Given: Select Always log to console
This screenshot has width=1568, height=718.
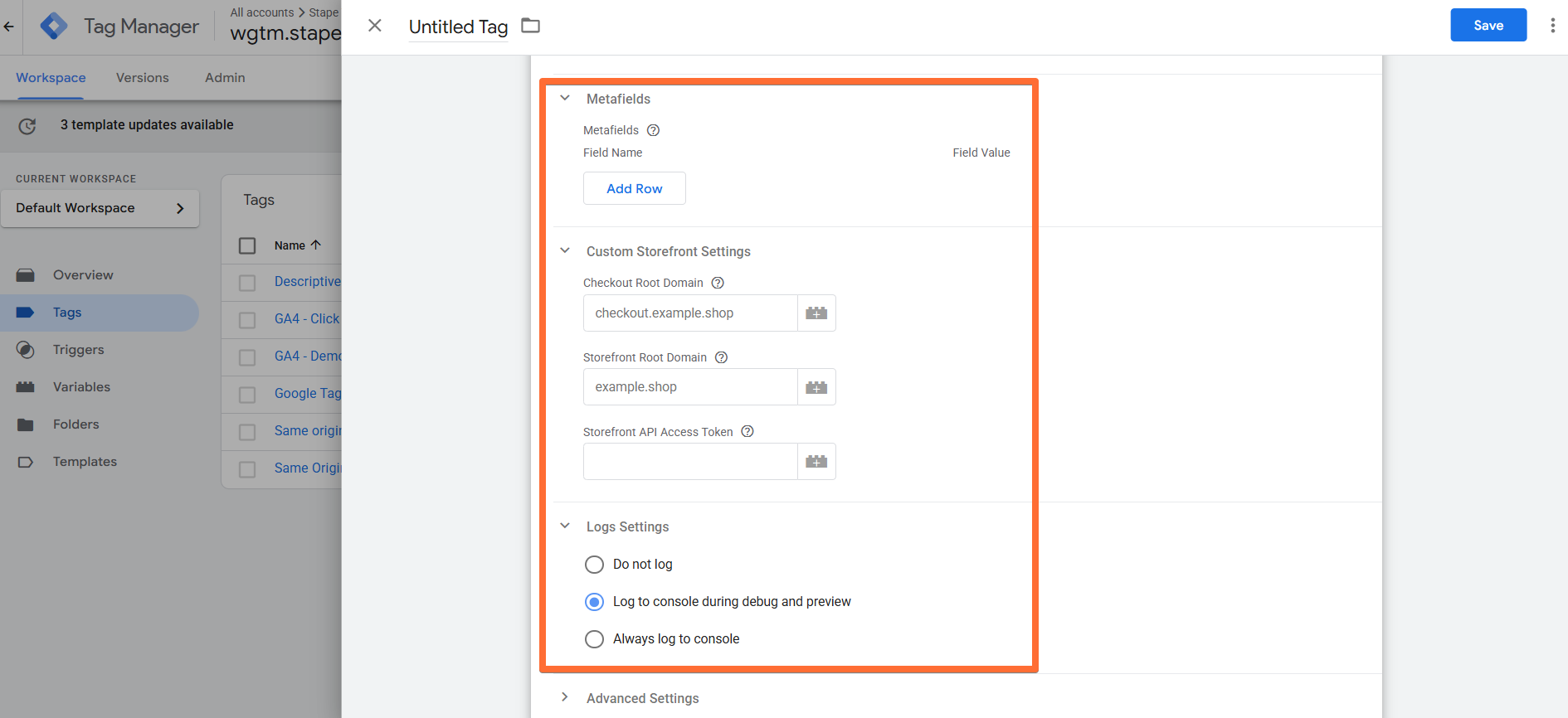Looking at the screenshot, I should (x=594, y=639).
